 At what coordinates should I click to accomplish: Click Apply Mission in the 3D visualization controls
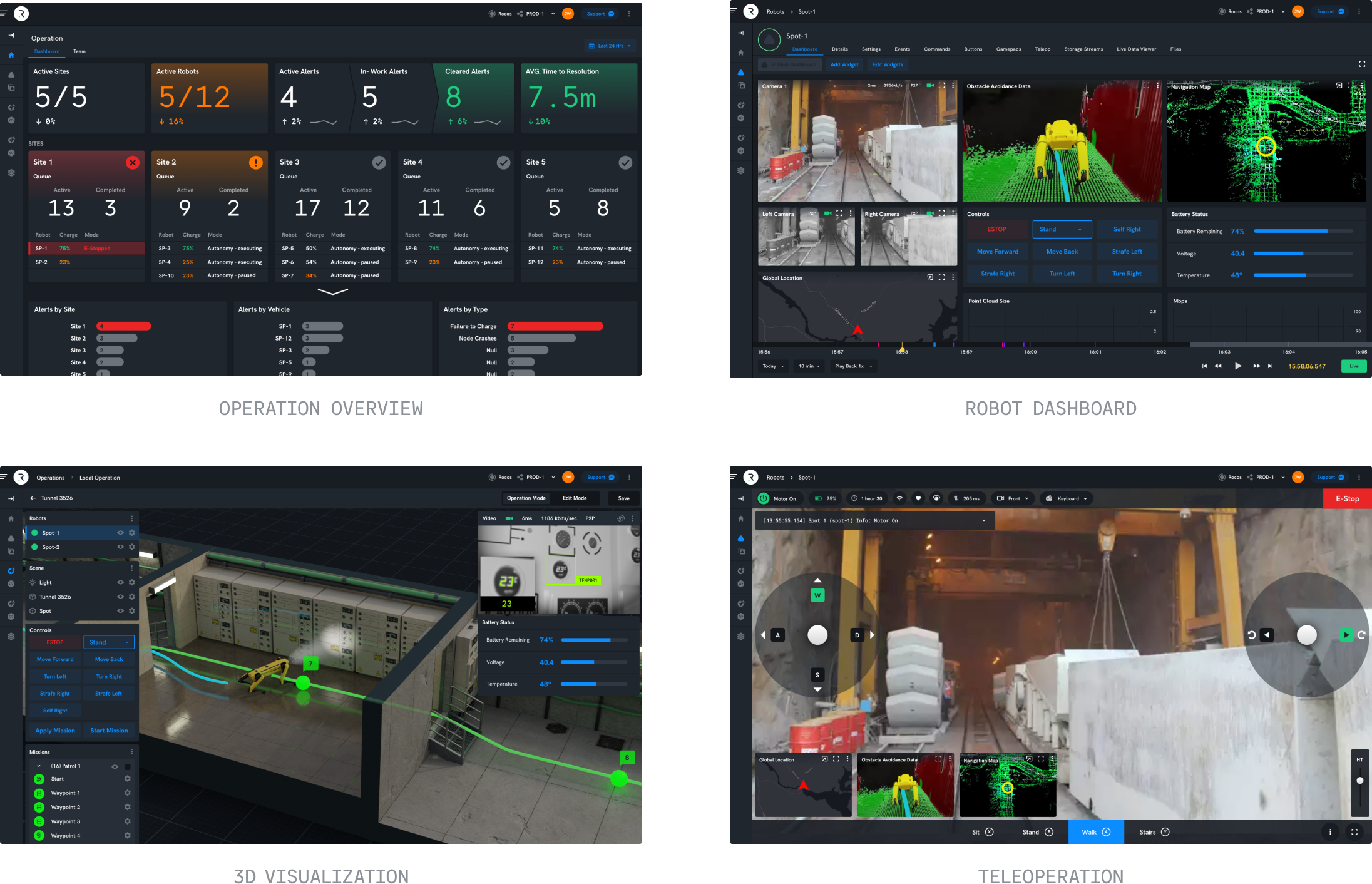click(54, 731)
